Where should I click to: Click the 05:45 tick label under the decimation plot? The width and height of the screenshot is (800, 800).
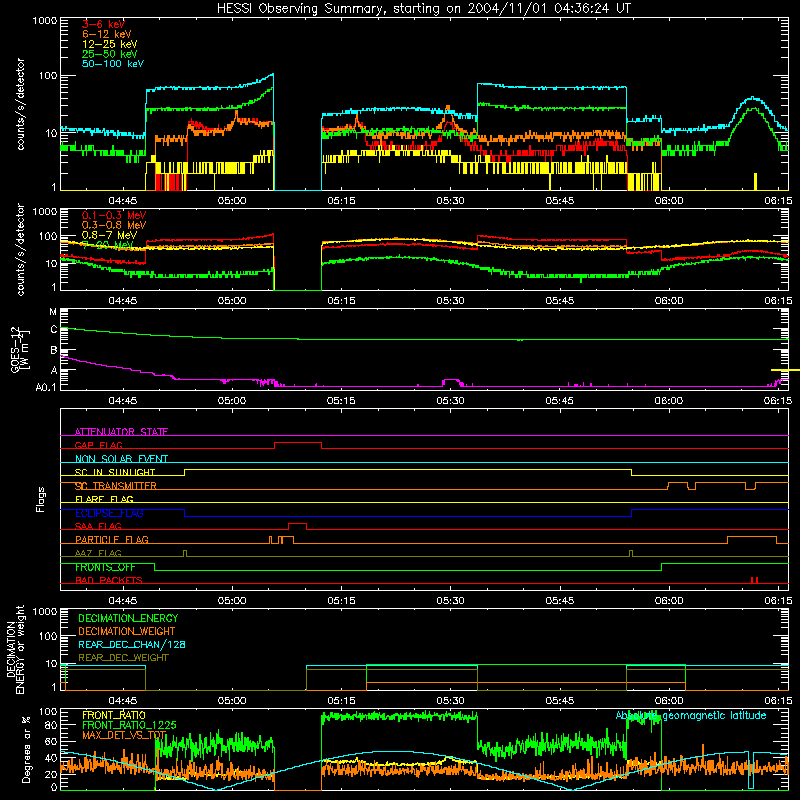click(560, 701)
